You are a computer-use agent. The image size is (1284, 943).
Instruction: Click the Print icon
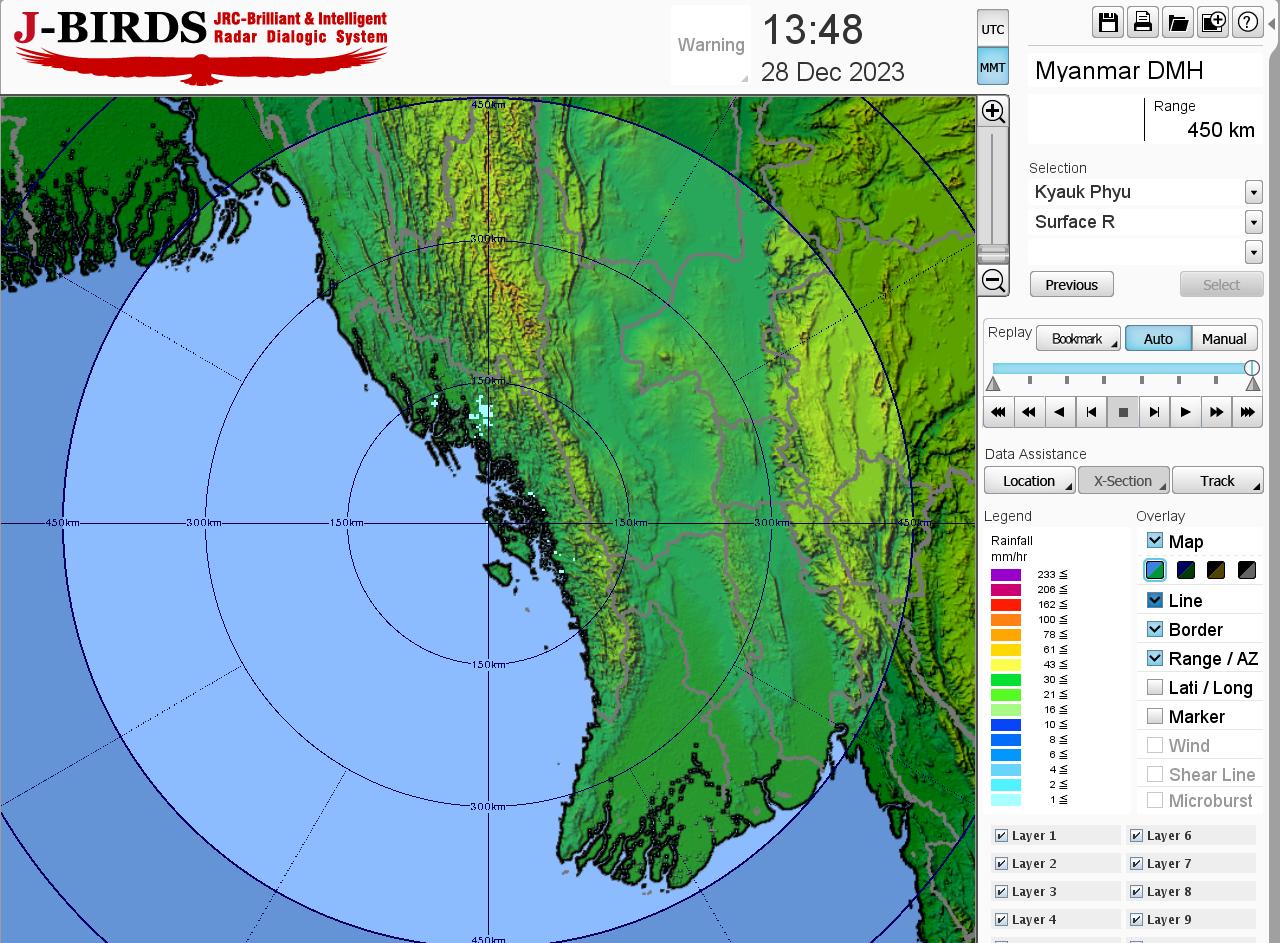pyautogui.click(x=1143, y=22)
